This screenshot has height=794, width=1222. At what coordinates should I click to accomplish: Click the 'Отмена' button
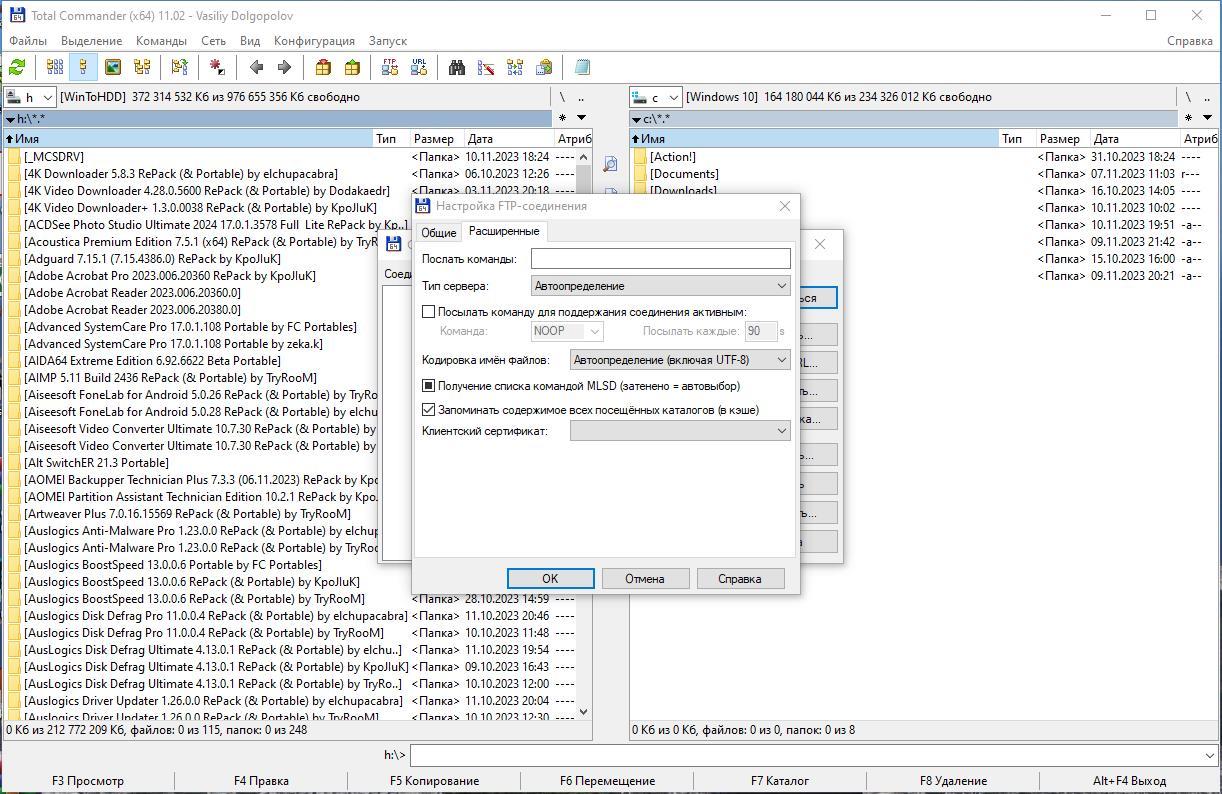point(645,579)
